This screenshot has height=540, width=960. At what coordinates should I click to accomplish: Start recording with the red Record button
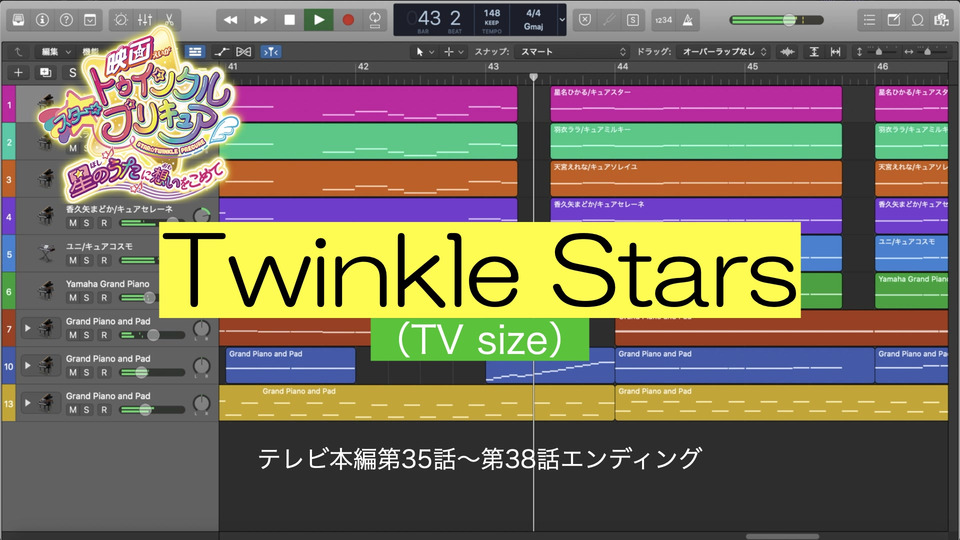348,20
